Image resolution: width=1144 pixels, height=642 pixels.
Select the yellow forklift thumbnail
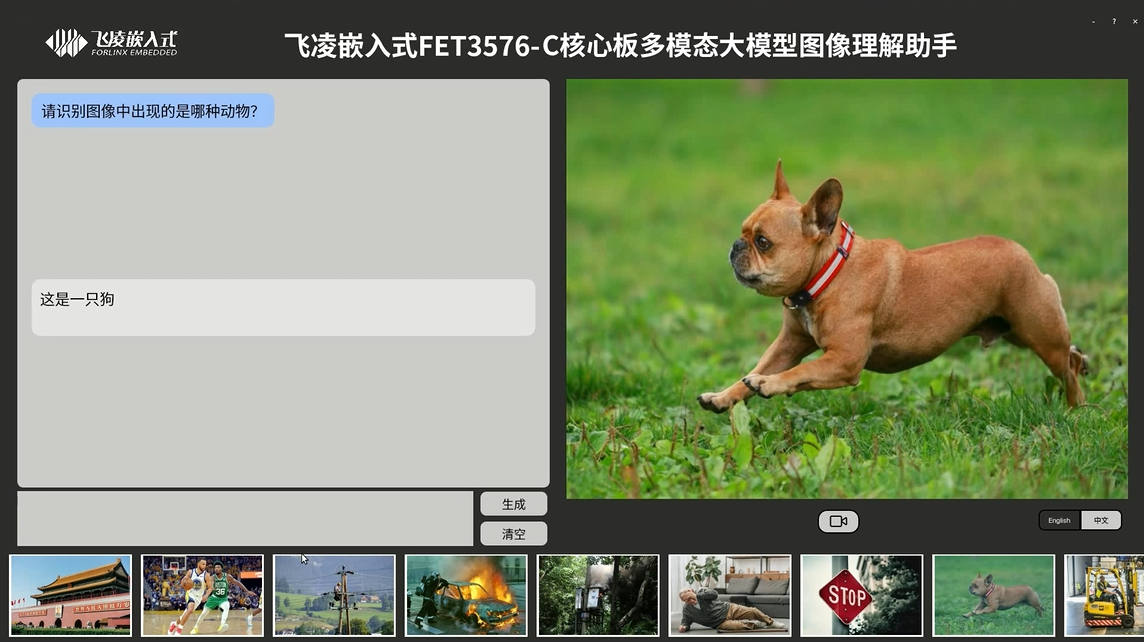[x=1105, y=595]
